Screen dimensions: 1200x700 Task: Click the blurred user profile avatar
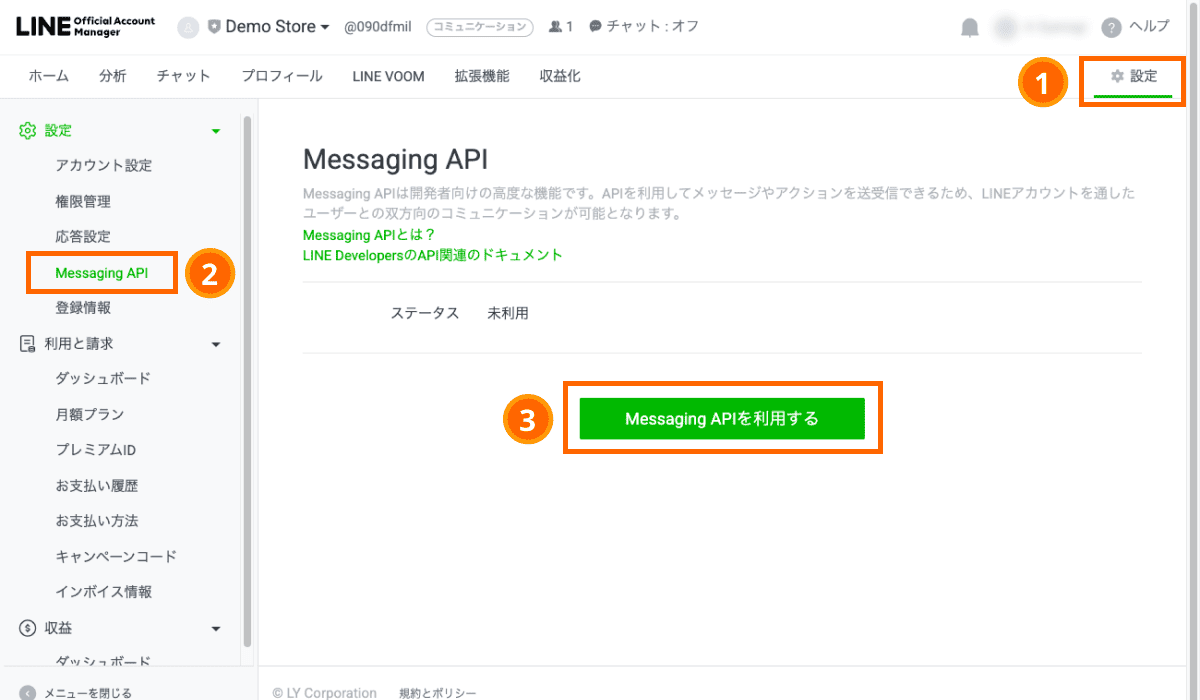(x=1006, y=28)
